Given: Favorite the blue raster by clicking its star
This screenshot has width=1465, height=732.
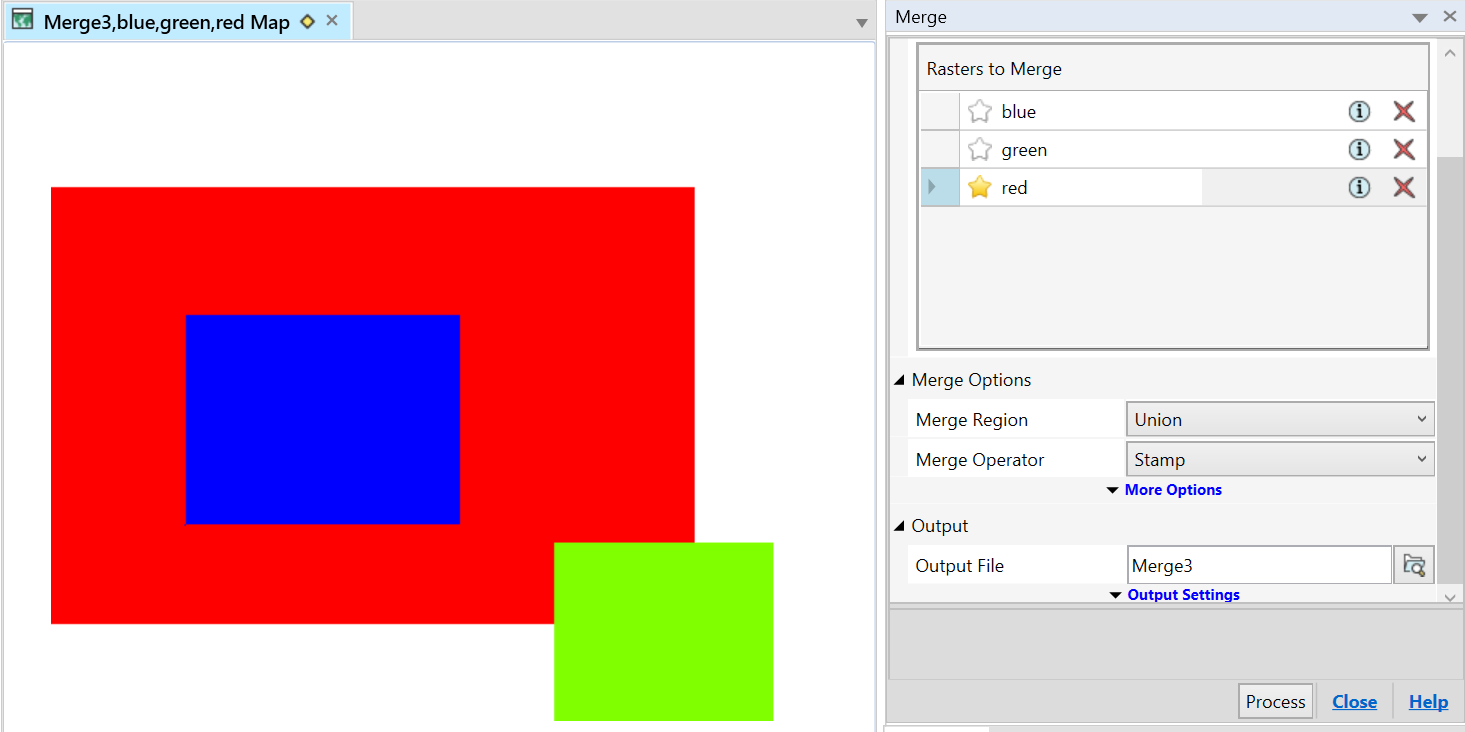Looking at the screenshot, I should click(x=979, y=111).
